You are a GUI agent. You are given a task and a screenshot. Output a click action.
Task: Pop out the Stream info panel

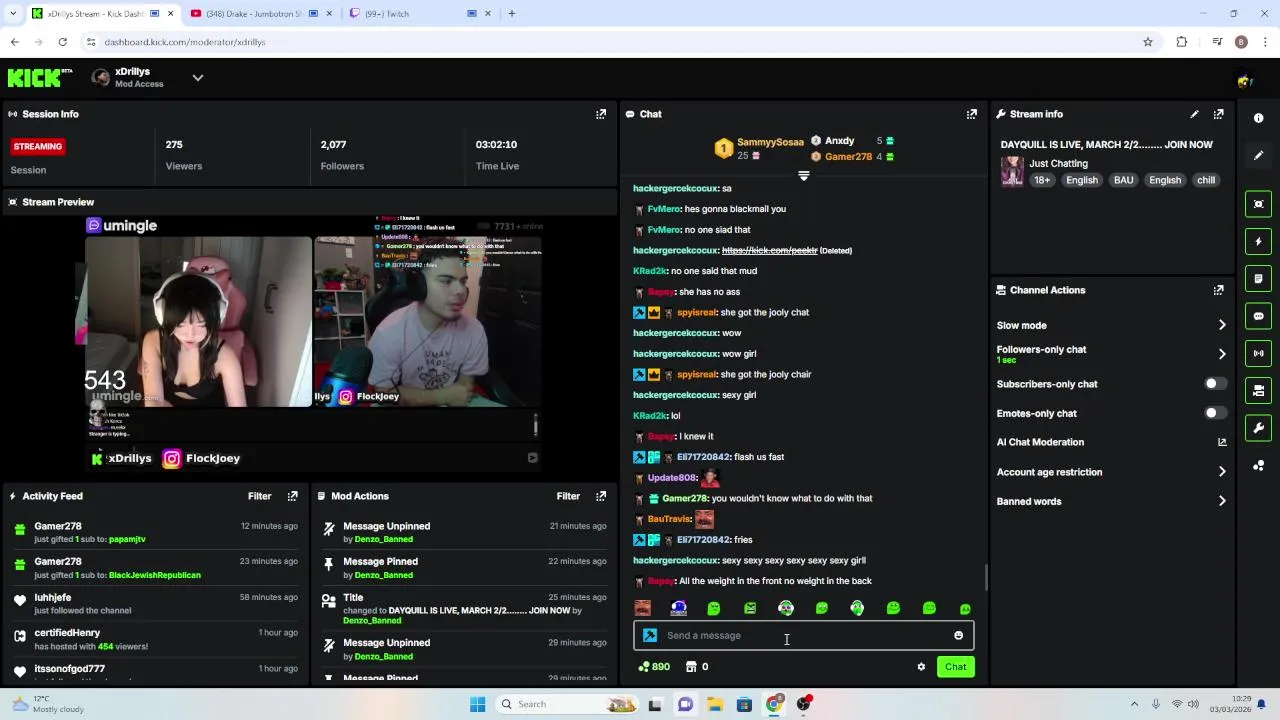tap(1218, 114)
